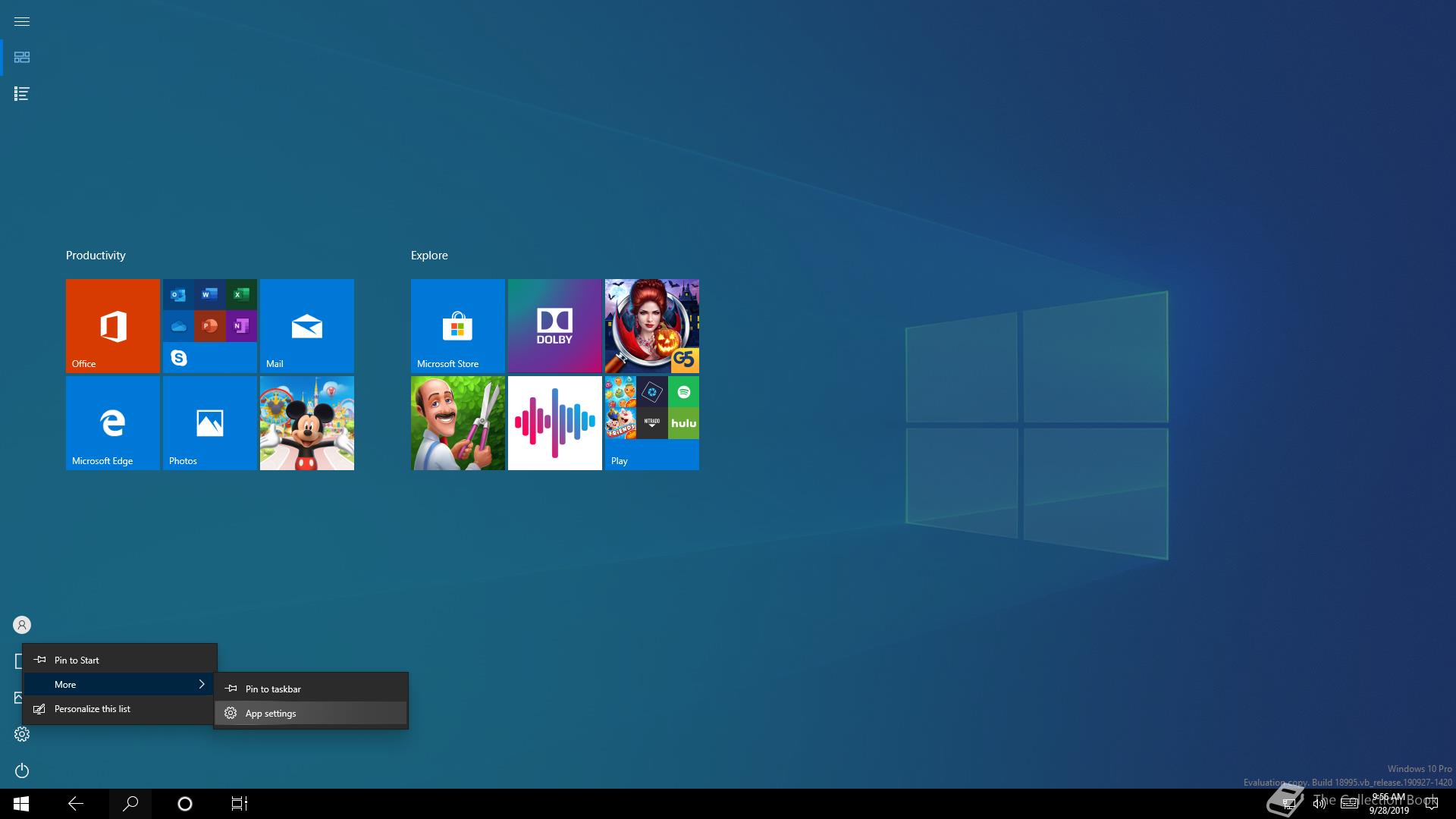Open the Photos tile
This screenshot has height=819, width=1456.
click(209, 422)
